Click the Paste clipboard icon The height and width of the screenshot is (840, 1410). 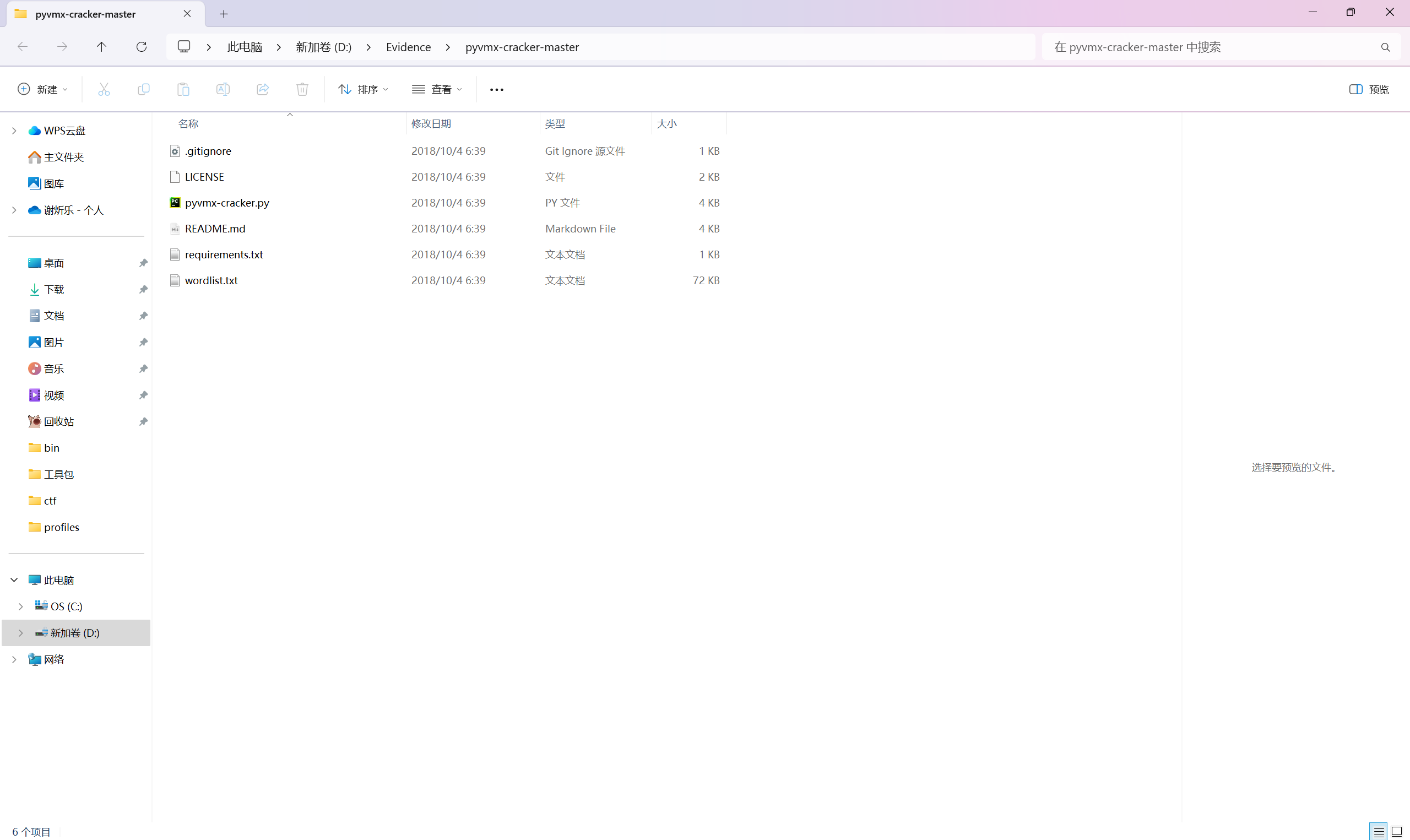[x=183, y=89]
